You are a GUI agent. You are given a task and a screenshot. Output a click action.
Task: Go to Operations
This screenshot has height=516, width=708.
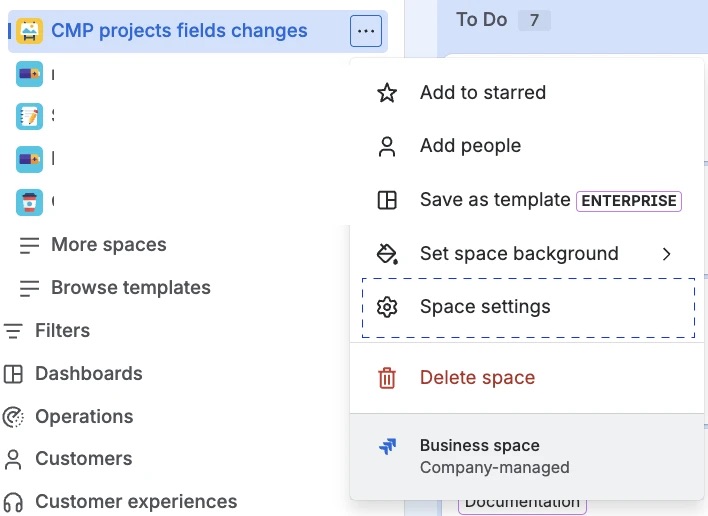click(x=84, y=417)
